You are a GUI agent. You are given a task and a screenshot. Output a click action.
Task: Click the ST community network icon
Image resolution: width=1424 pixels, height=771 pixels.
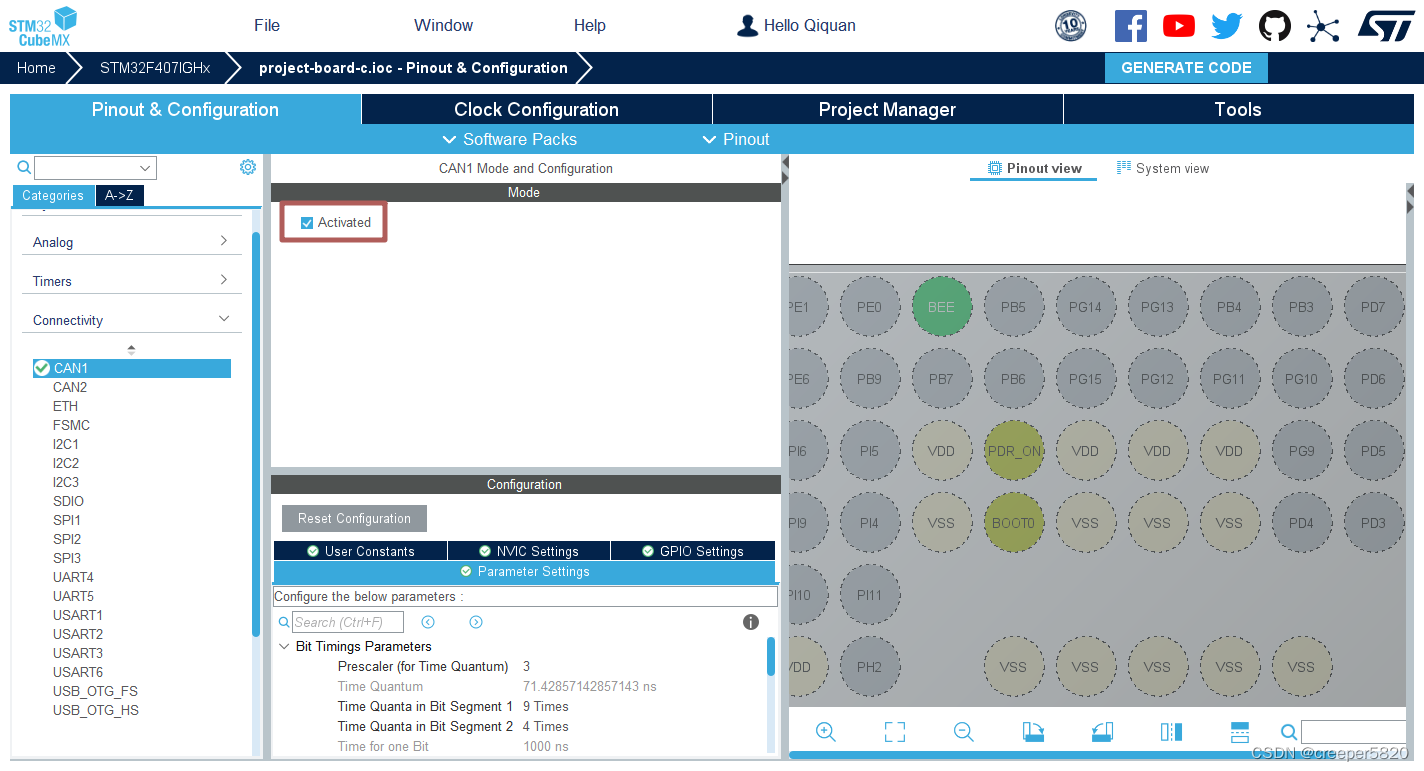(x=1323, y=26)
